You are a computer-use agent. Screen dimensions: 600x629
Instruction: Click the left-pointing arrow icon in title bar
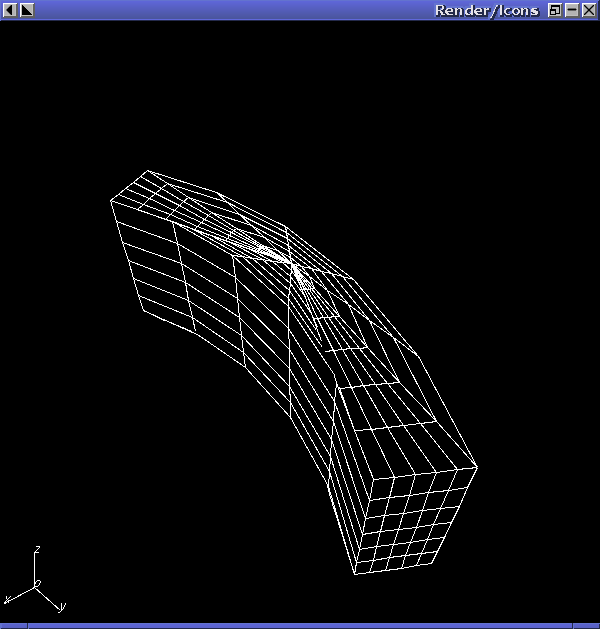(10, 10)
